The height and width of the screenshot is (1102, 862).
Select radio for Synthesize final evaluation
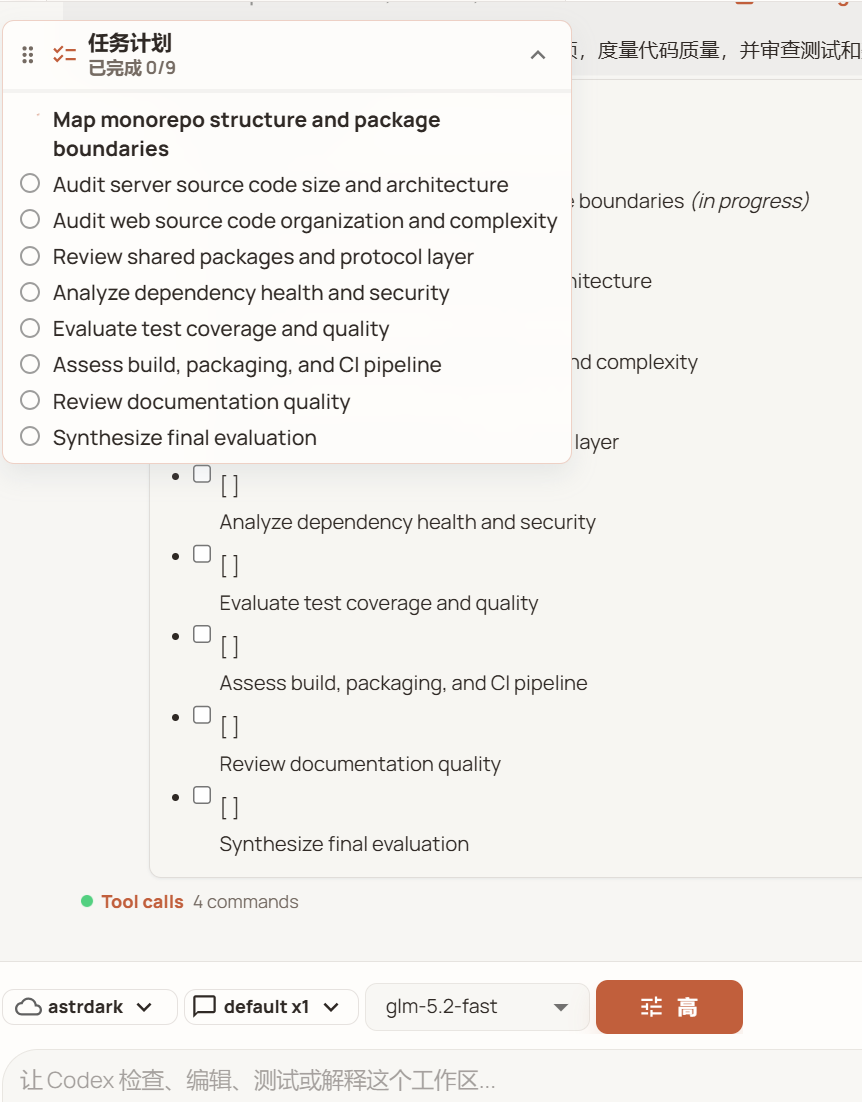tap(30, 436)
